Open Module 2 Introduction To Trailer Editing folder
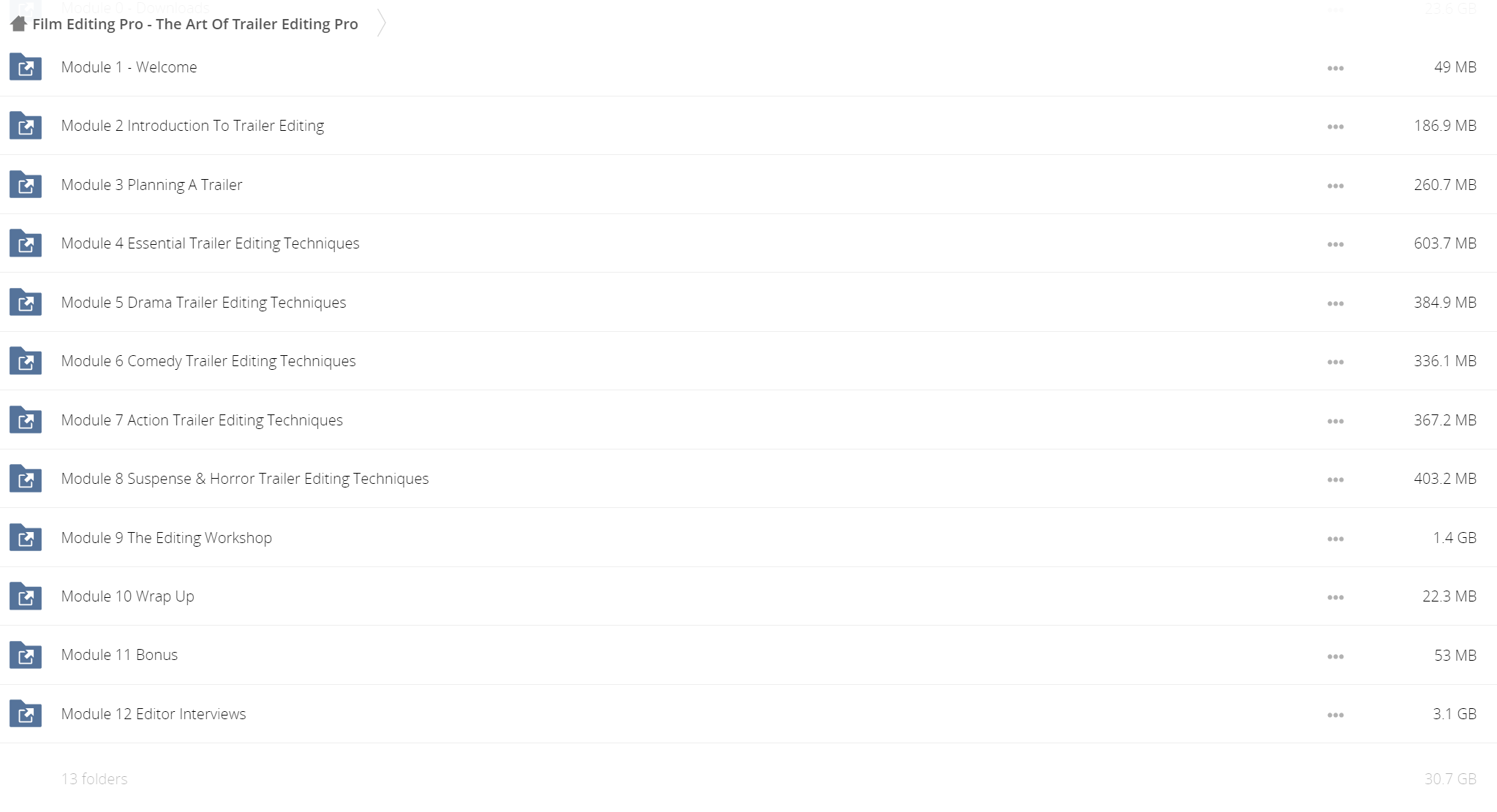Viewport: 1497px width, 812px height. (192, 126)
